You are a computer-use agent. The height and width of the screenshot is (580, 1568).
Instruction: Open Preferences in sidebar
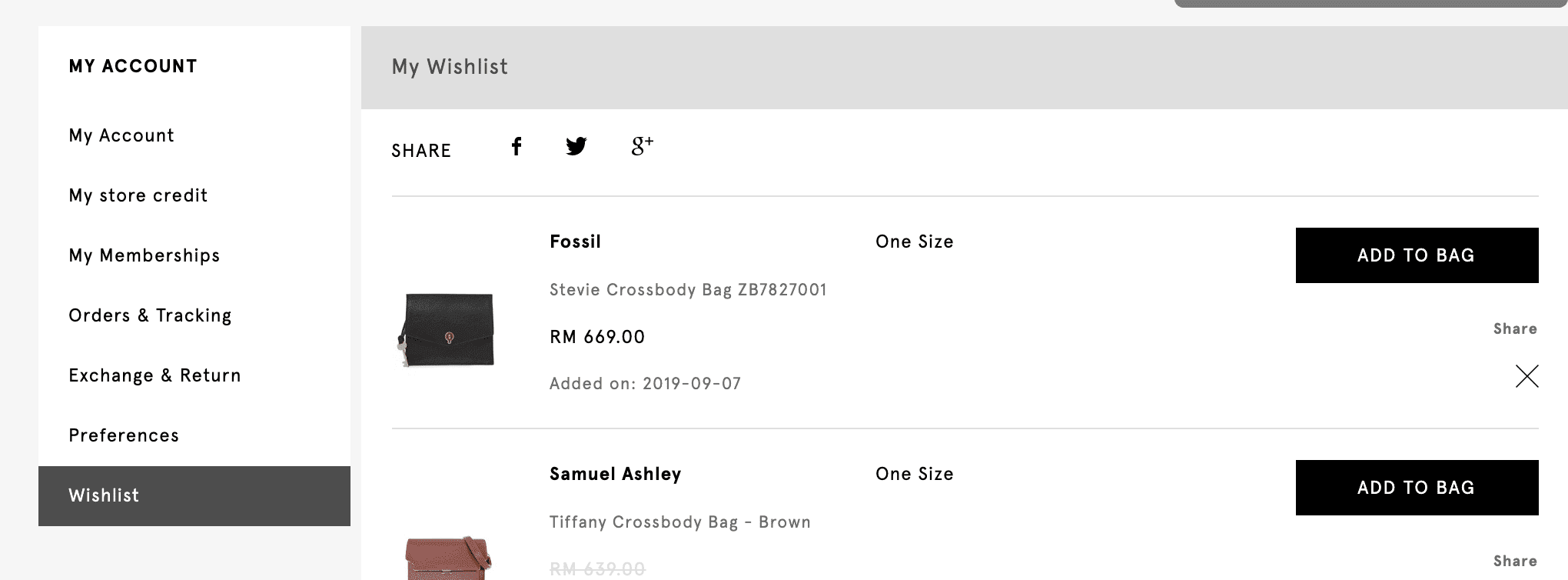point(124,435)
